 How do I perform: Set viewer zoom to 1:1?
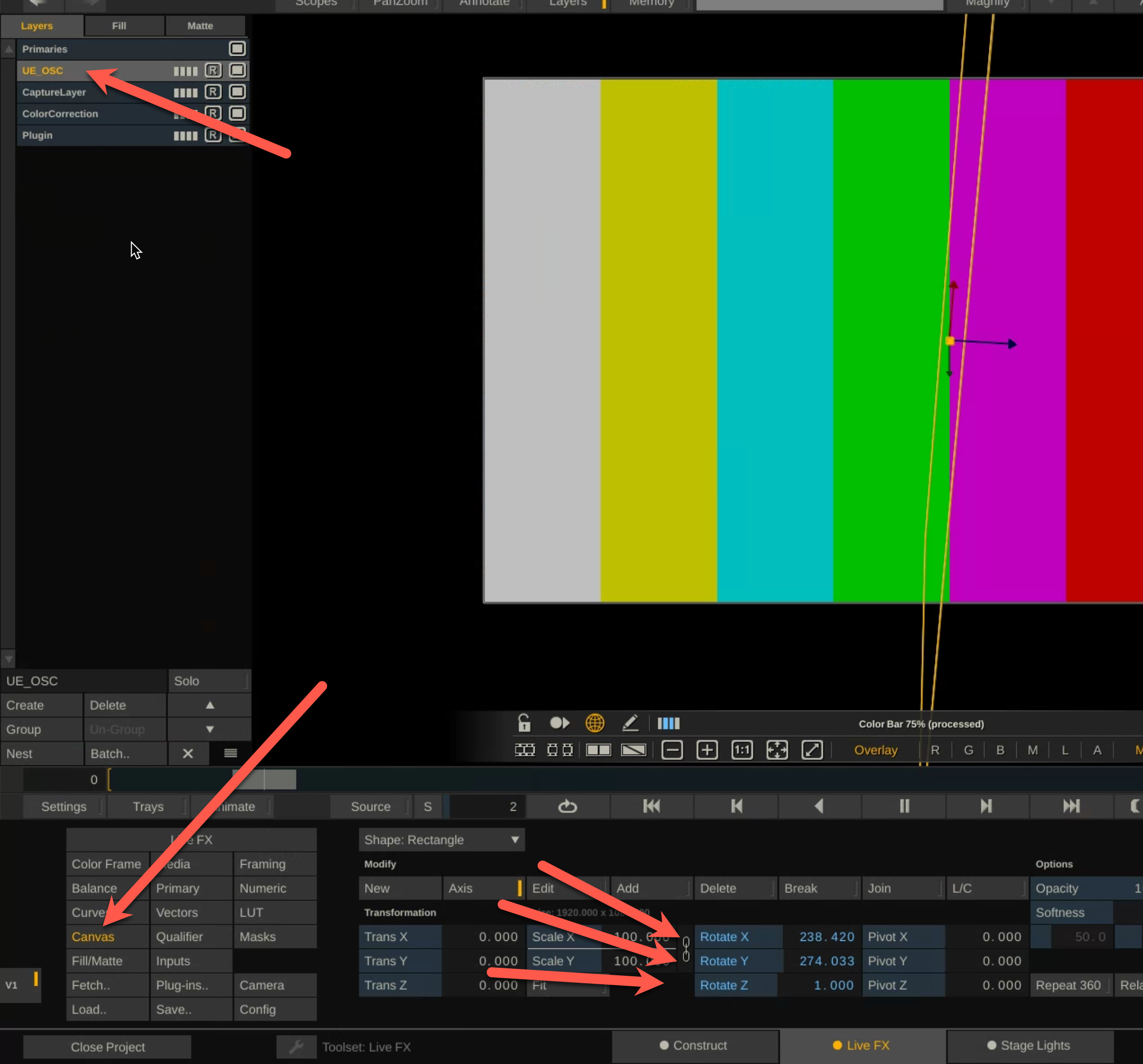click(x=742, y=749)
